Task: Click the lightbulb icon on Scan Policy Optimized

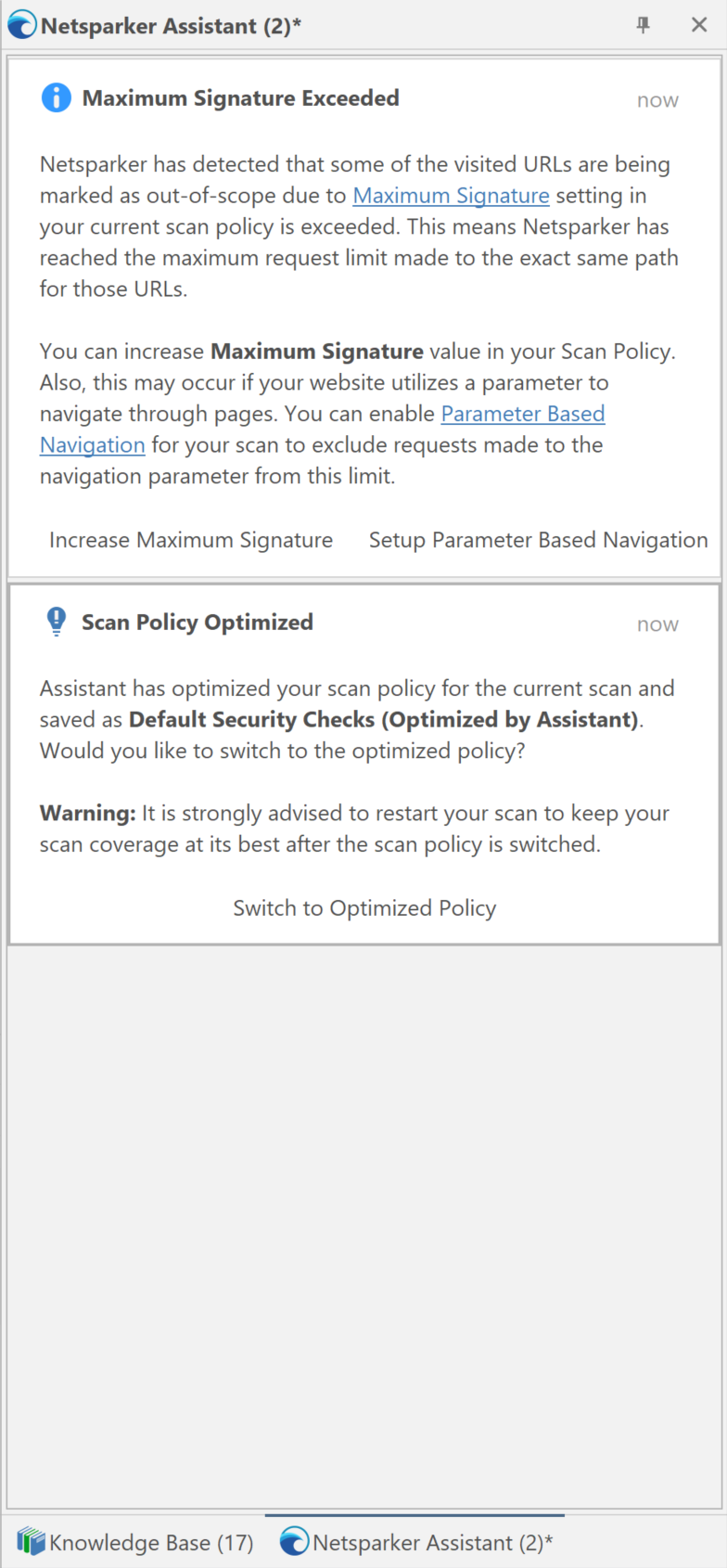Action: pyautogui.click(x=56, y=621)
